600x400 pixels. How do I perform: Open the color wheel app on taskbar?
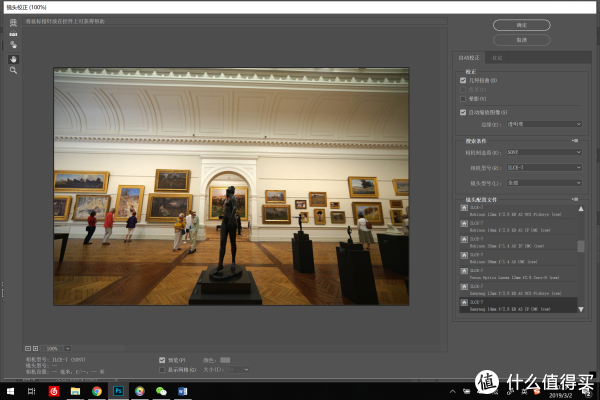pos(140,391)
